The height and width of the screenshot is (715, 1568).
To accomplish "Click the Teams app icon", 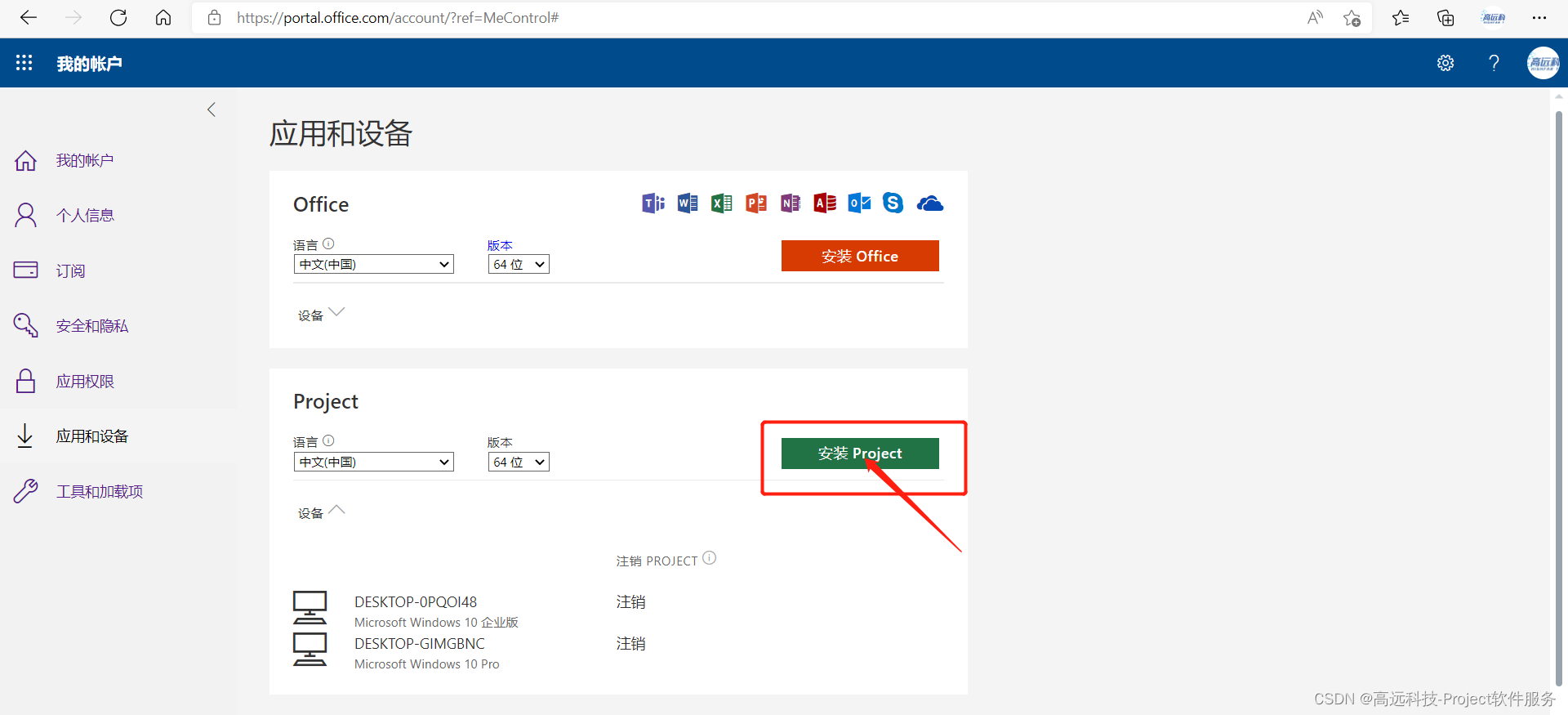I will click(x=653, y=203).
